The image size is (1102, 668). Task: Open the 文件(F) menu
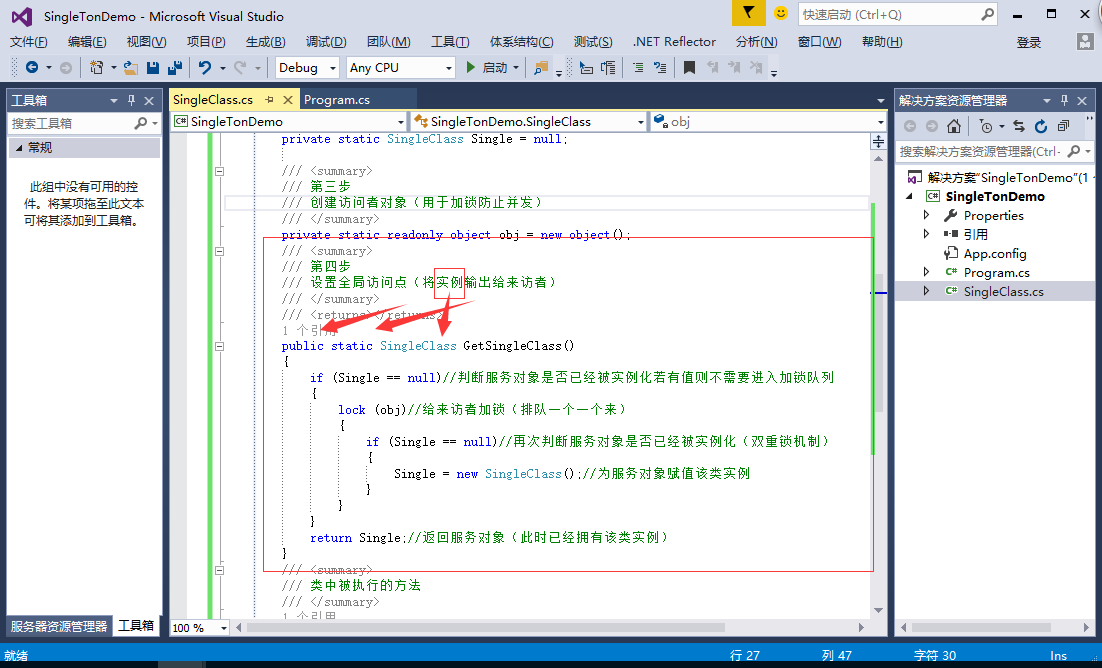coord(29,41)
